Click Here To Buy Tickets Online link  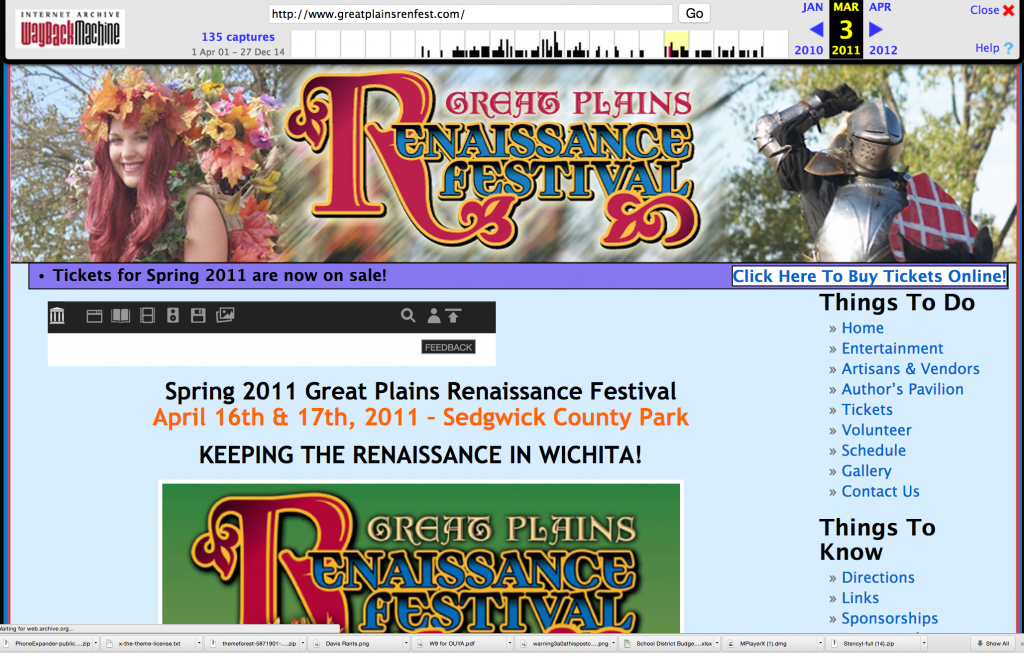[869, 276]
